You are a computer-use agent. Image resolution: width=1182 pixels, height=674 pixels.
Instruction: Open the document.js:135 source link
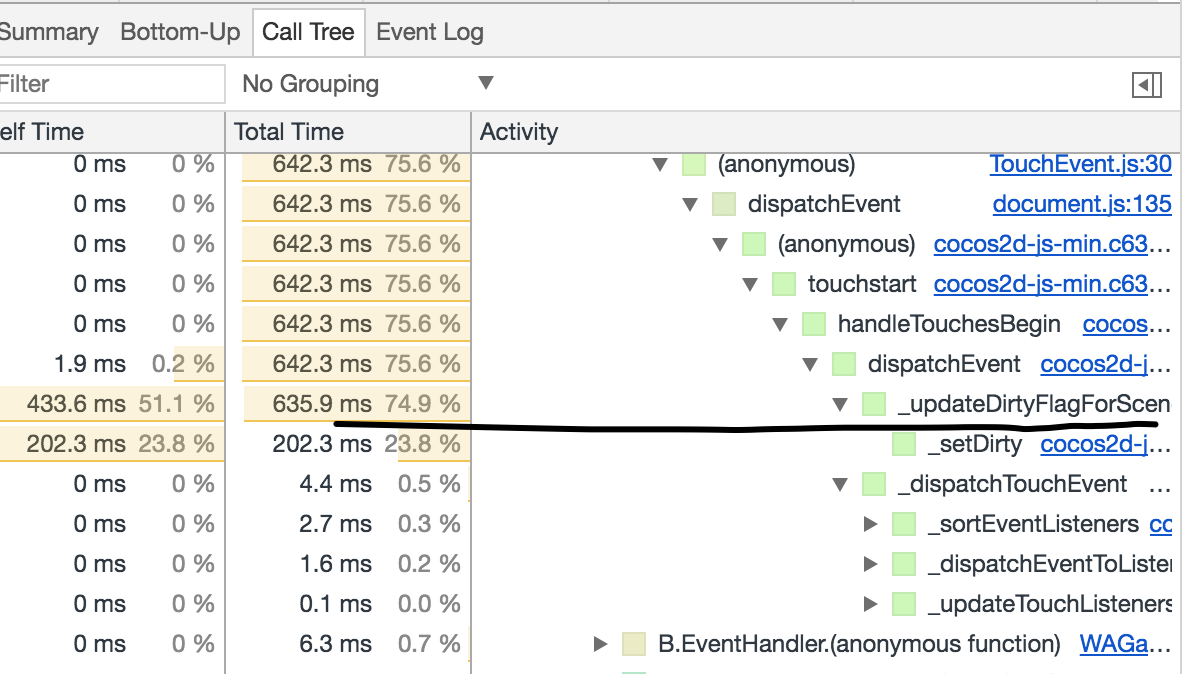click(1081, 204)
